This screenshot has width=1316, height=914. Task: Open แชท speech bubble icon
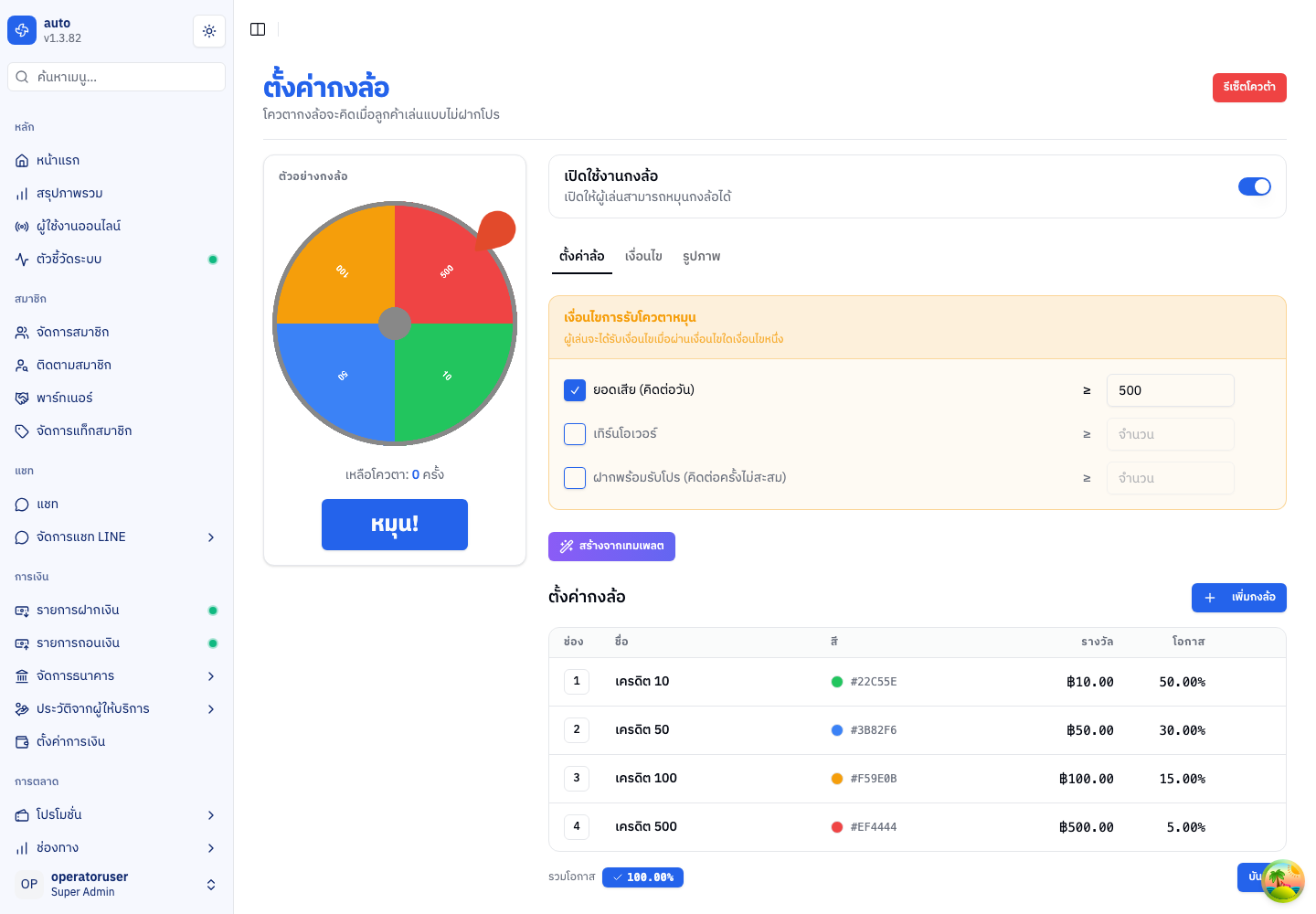22,505
